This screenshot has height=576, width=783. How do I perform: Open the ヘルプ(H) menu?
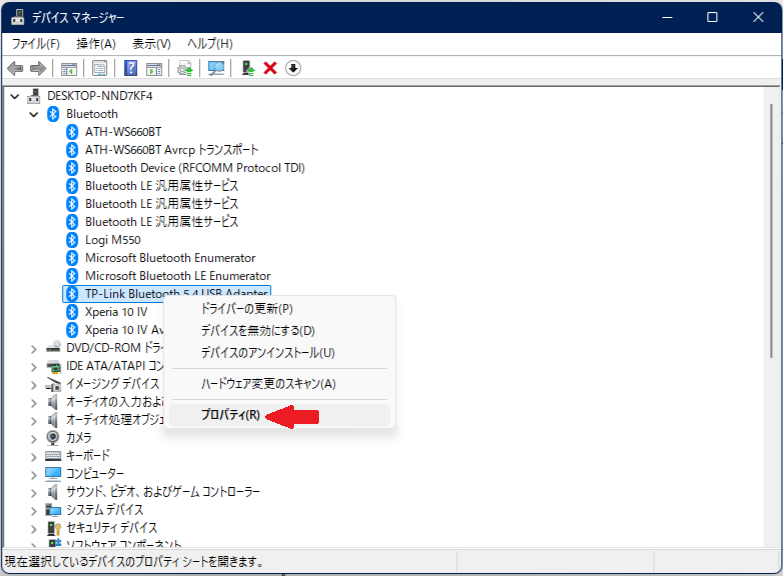click(210, 44)
